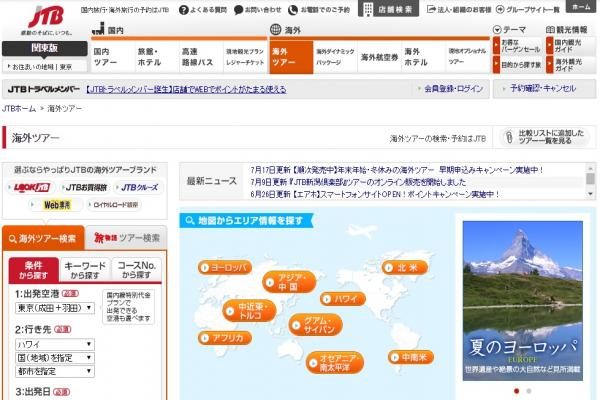Image resolution: width=600 pixels, height=400 pixels.
Task: Select 海外ダイナミックパッケージ menu item
Action: (x=335, y=57)
